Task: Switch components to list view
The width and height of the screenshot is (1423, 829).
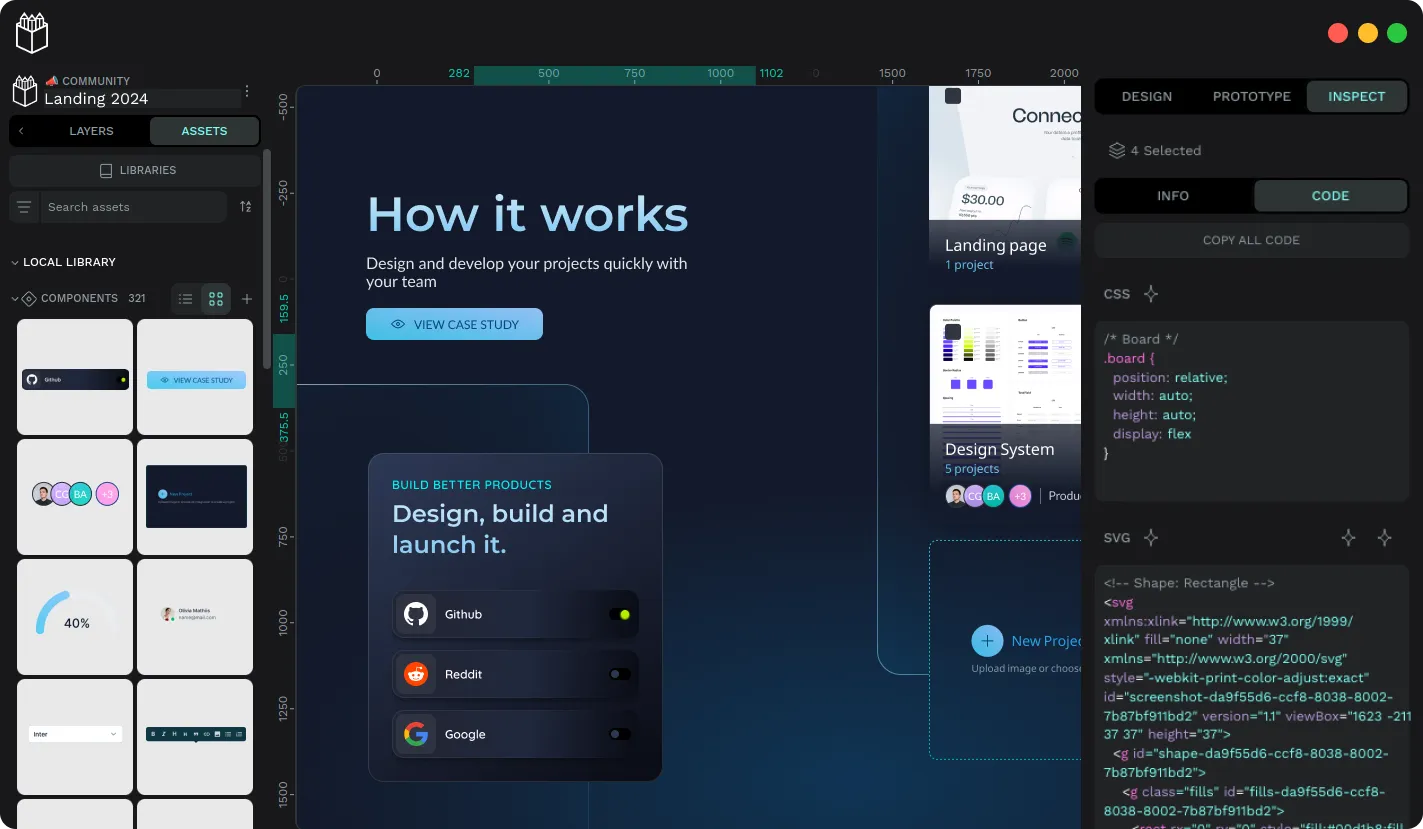Action: coord(186,298)
